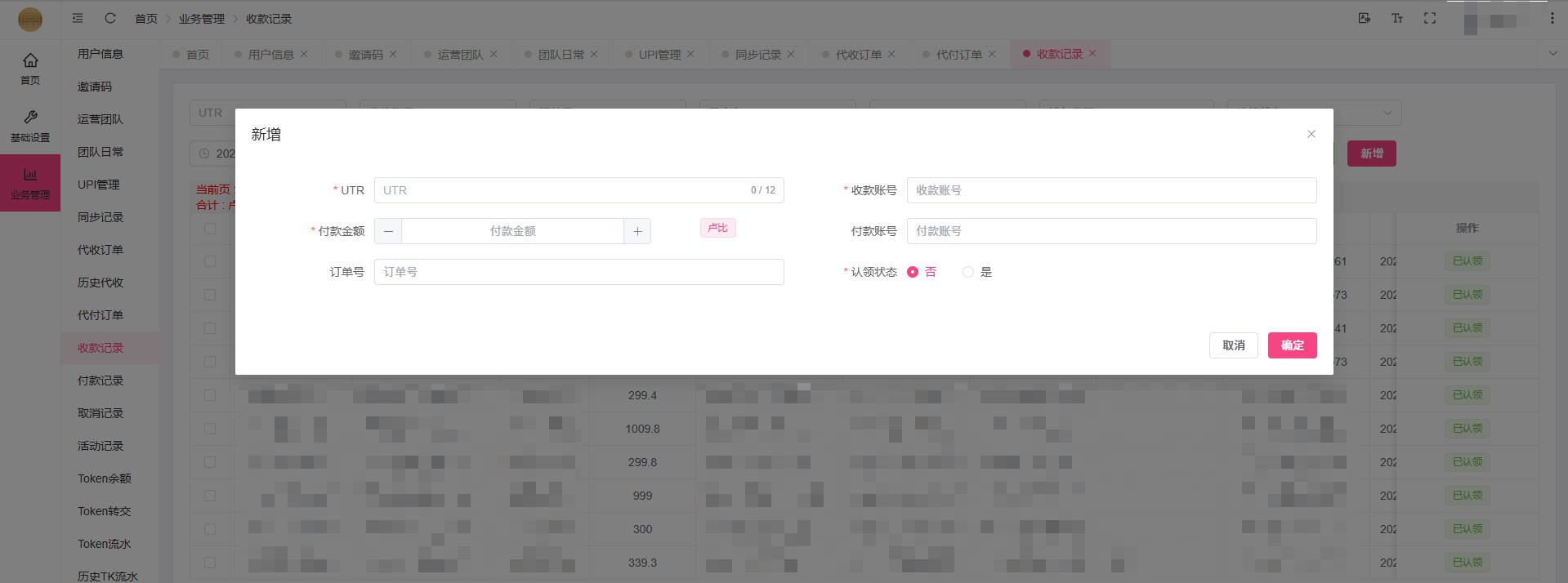Select 是 radio for 认领状态

tap(968, 272)
